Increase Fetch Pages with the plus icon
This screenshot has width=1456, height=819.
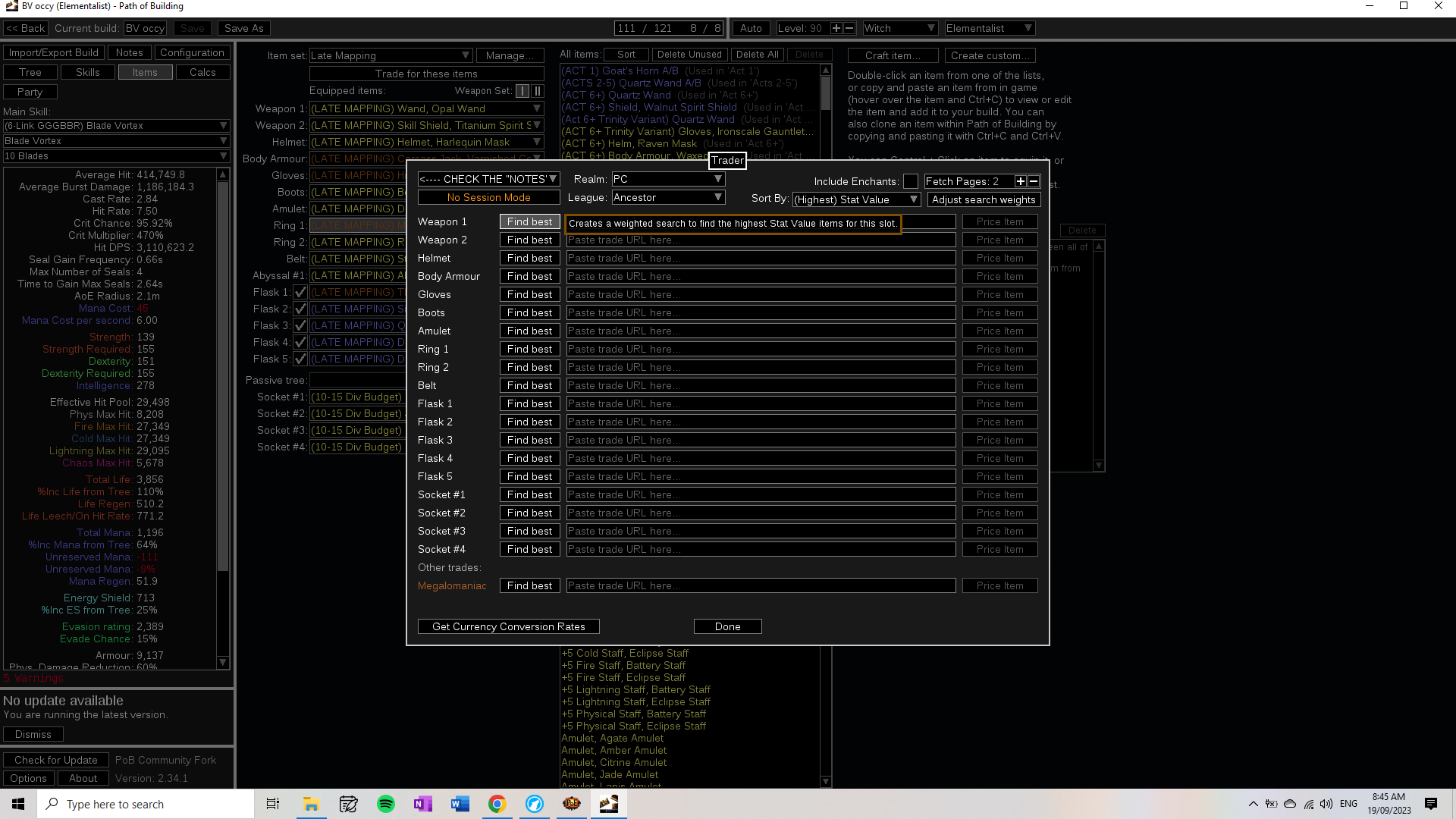[x=1020, y=181]
